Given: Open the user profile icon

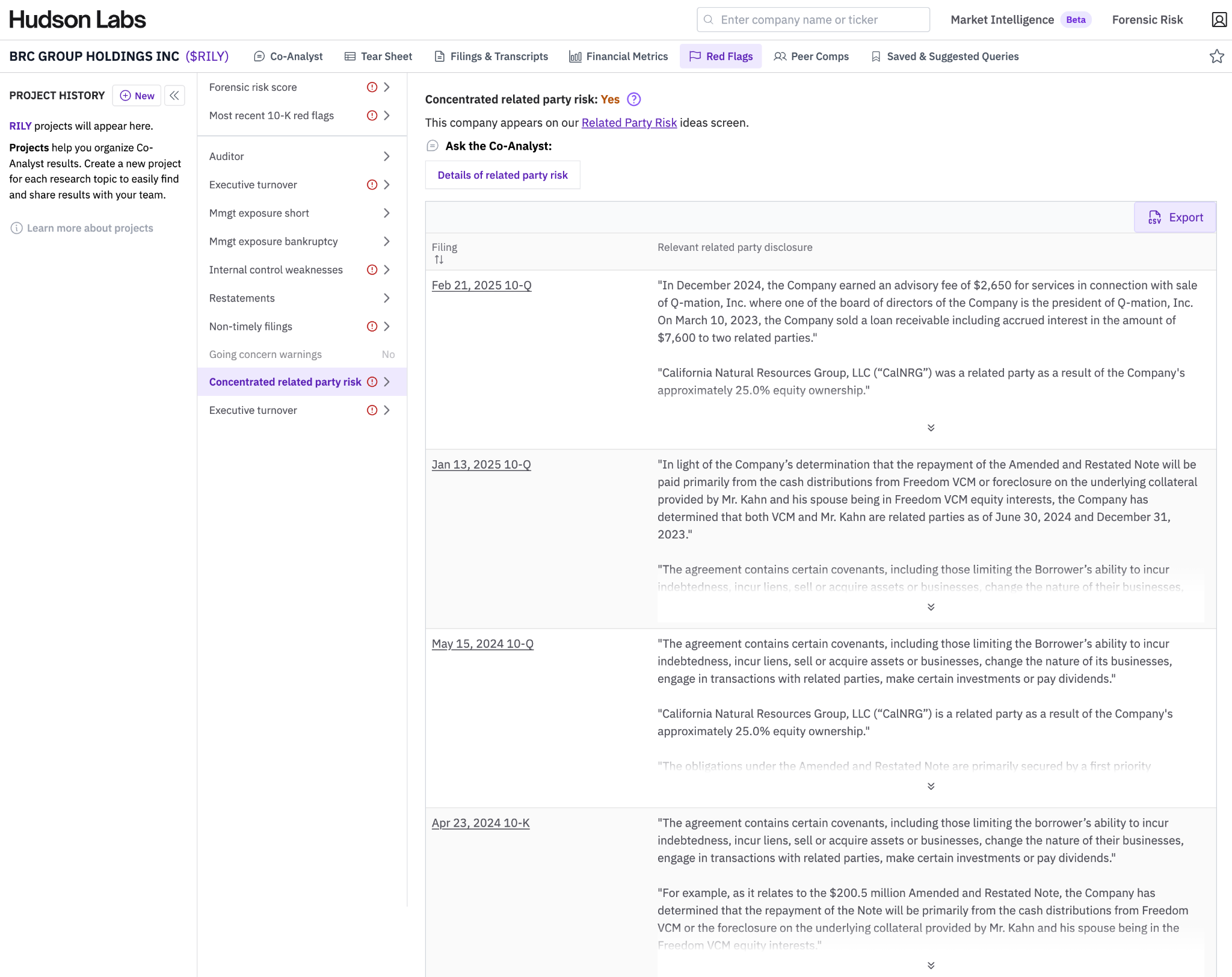Looking at the screenshot, I should click(1219, 20).
